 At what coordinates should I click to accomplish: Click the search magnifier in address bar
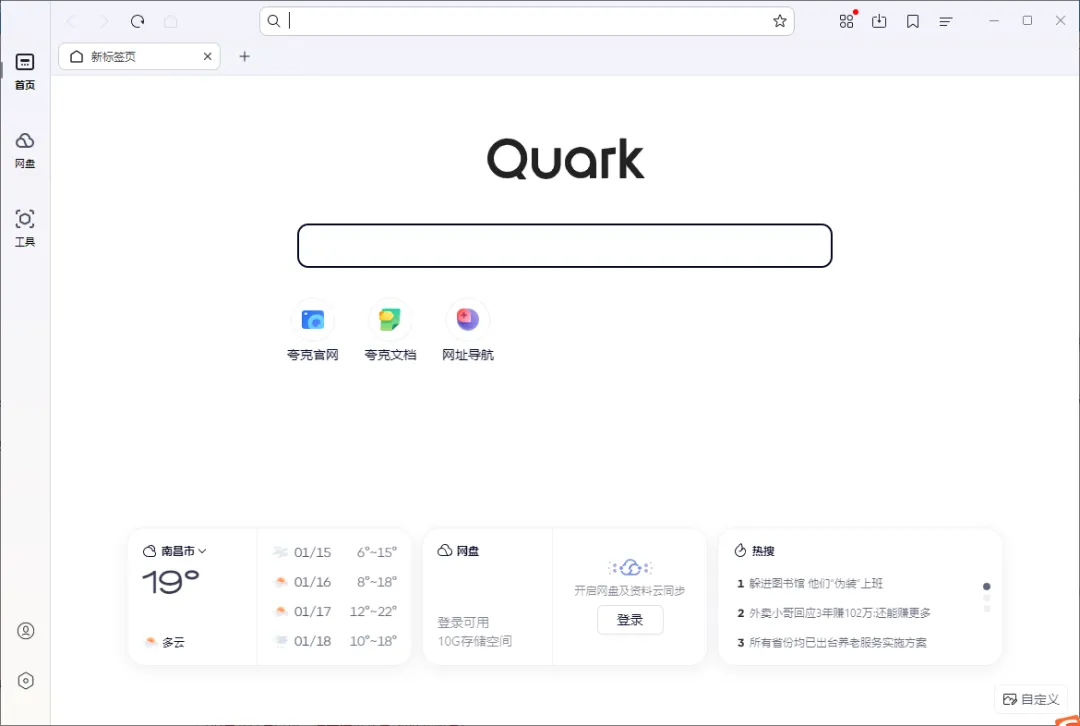click(273, 21)
